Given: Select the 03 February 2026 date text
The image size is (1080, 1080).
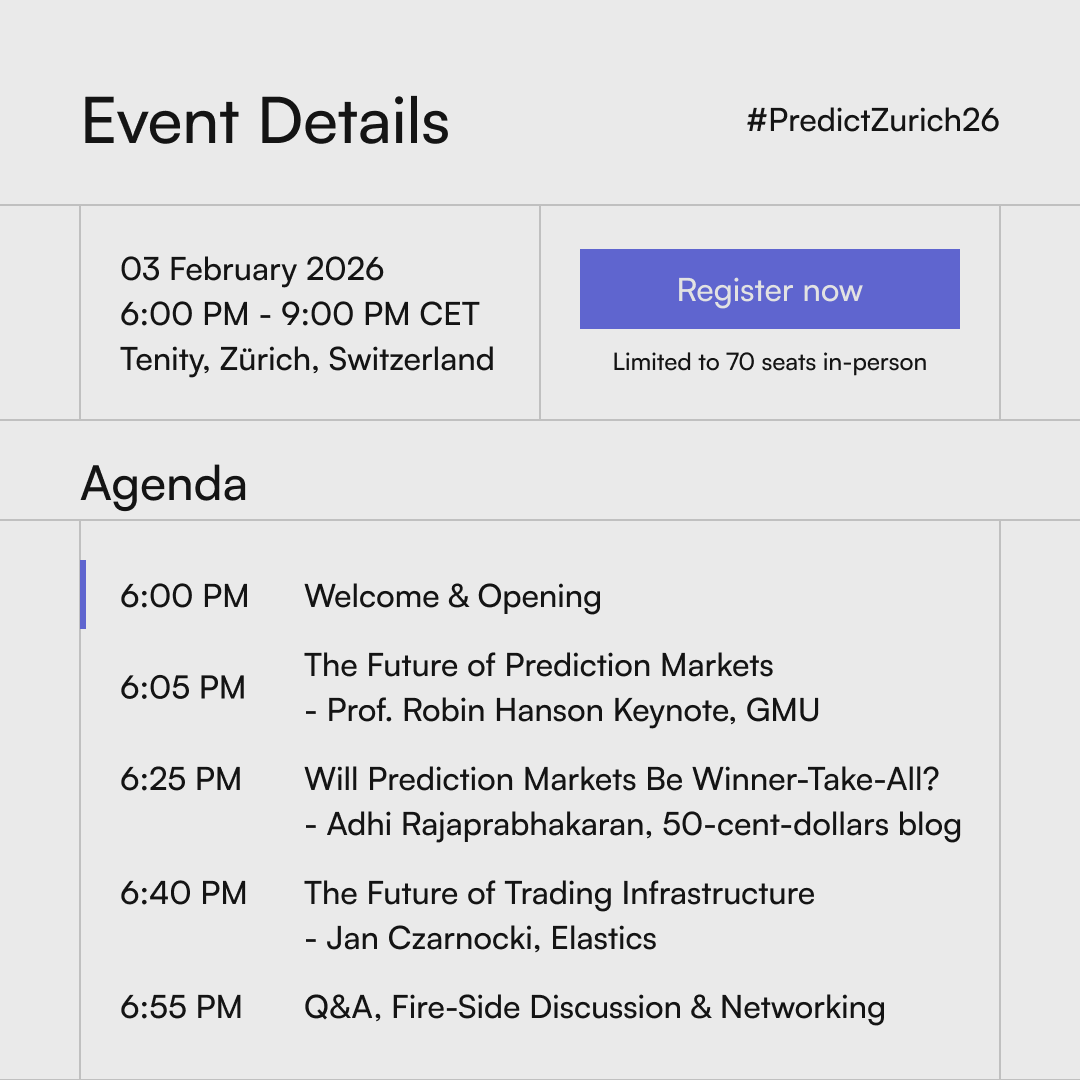Looking at the screenshot, I should pyautogui.click(x=252, y=269).
